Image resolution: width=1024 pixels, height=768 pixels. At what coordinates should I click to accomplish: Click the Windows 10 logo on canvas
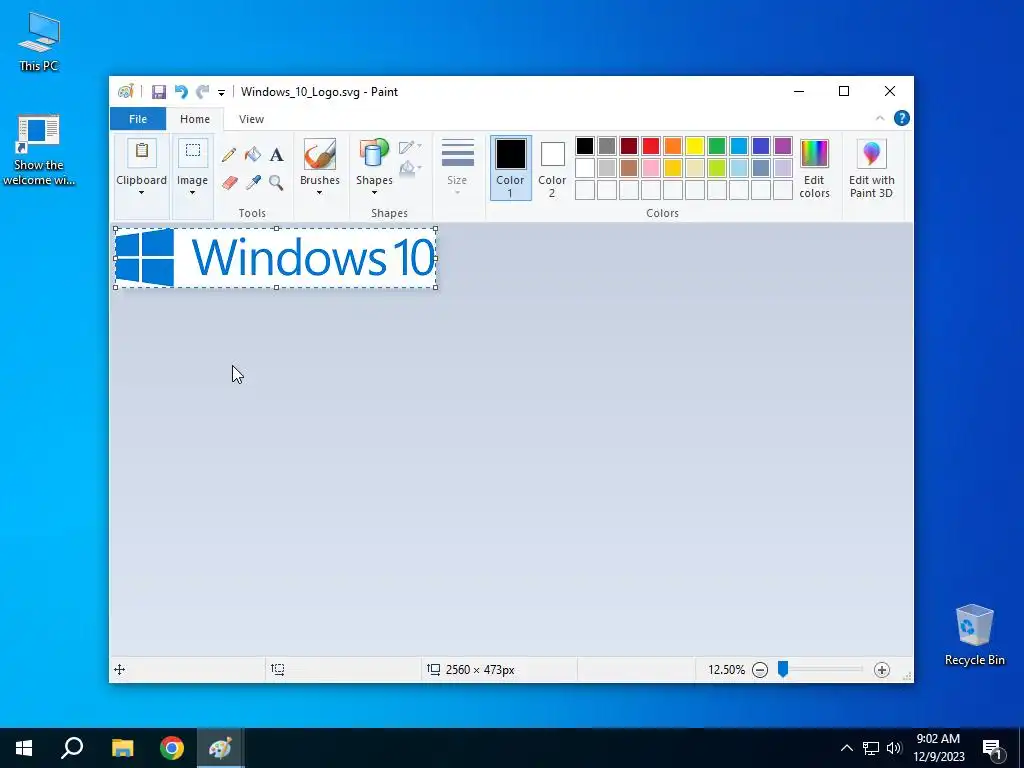pyautogui.click(x=276, y=258)
